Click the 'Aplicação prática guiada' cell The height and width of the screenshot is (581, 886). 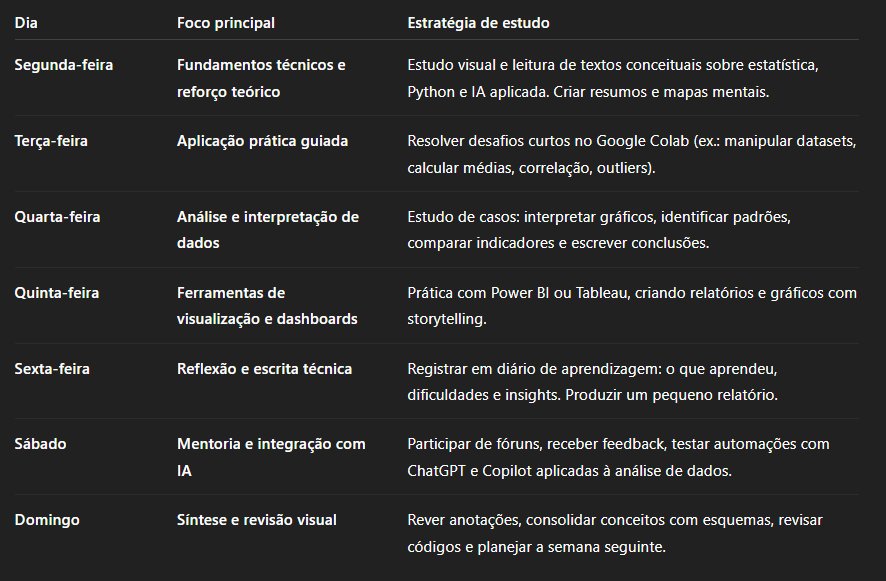(262, 141)
